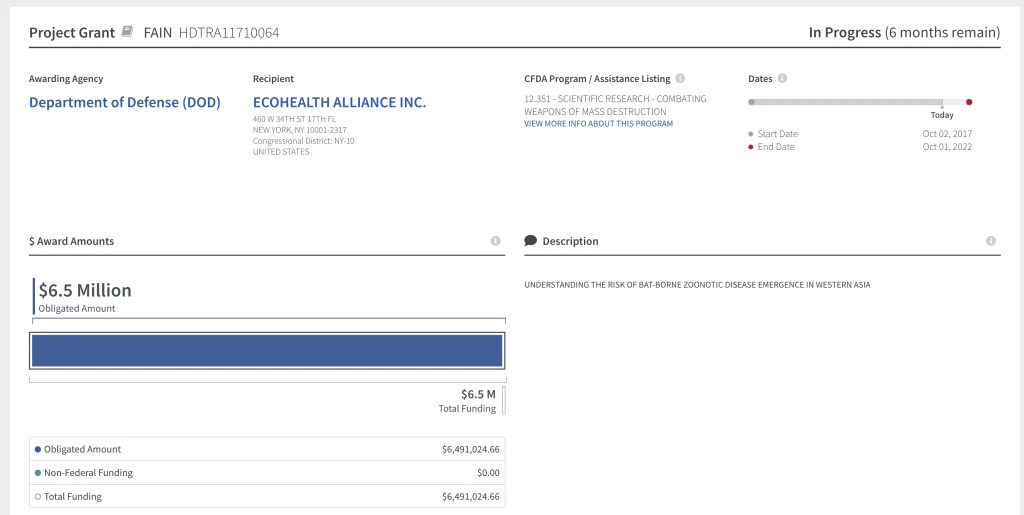This screenshot has width=1024, height=515.
Task: Click the FAIN HDTRA11710064 identifier
Action: coord(212,32)
